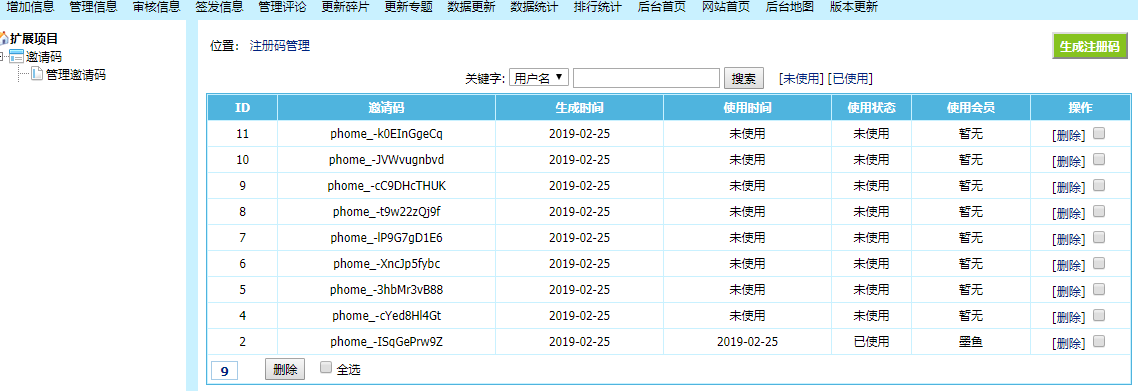Open the 更新专题 menu
Image resolution: width=1138 pixels, height=391 pixels.
(408, 7)
